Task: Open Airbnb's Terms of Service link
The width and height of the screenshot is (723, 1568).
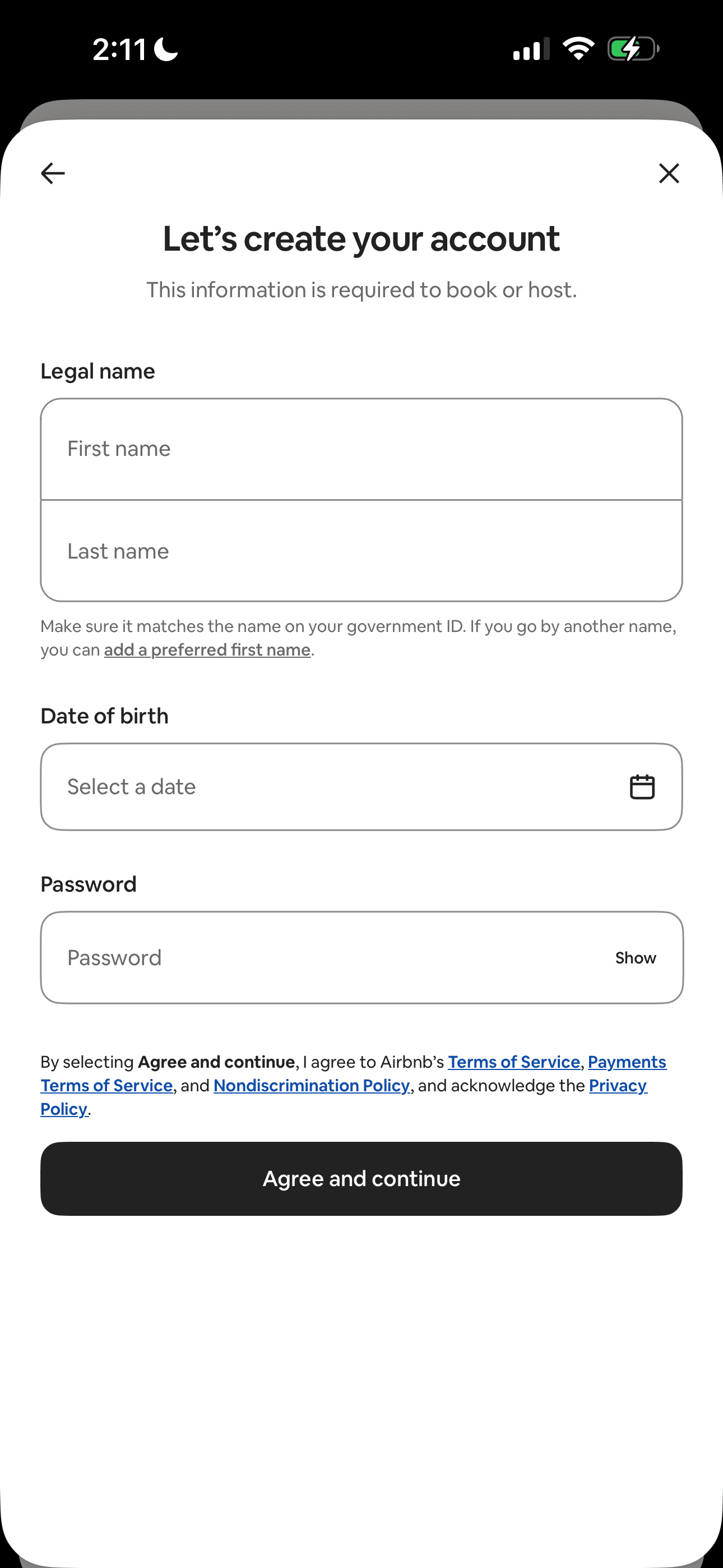Action: pos(513,1062)
